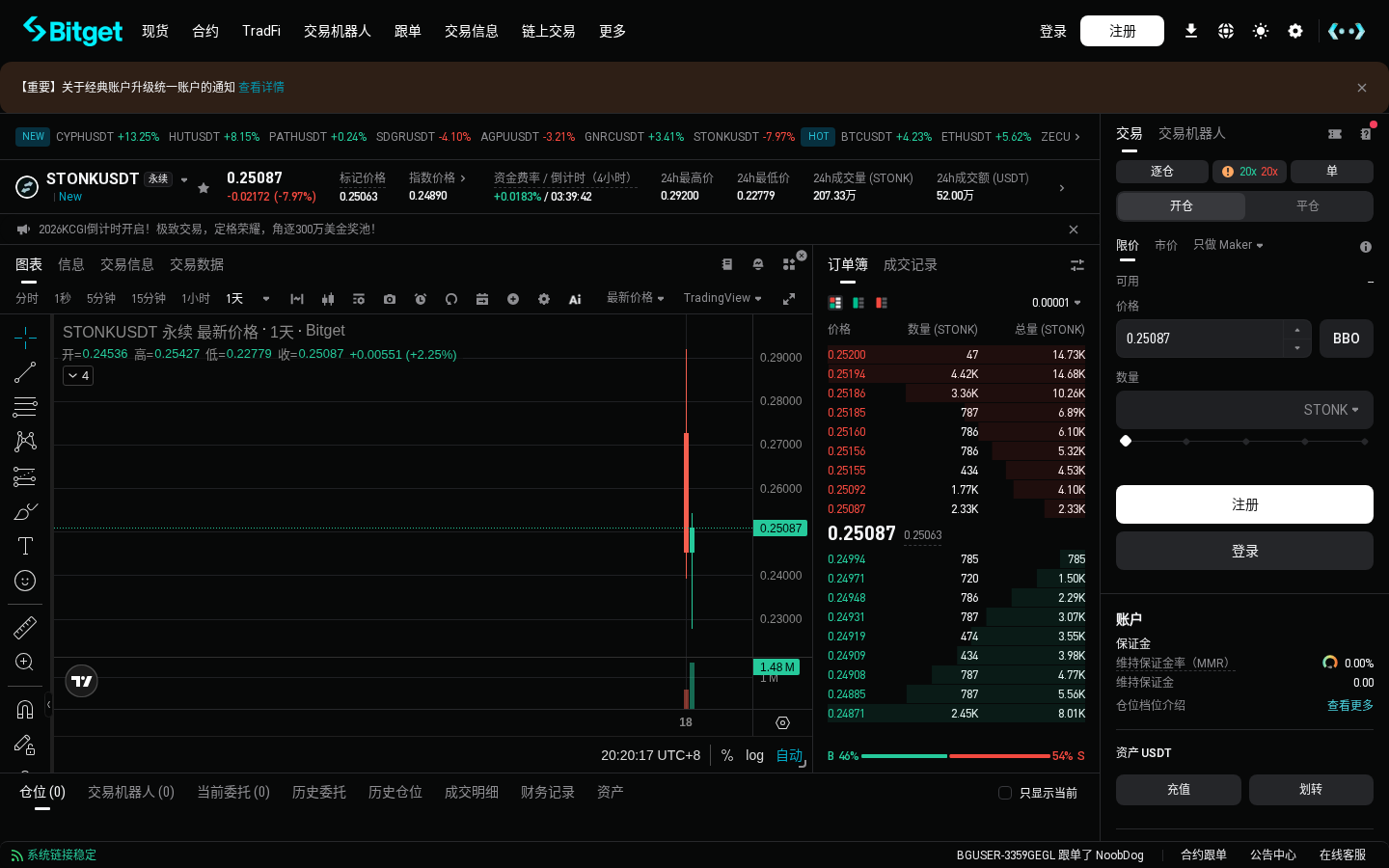Screen dimensions: 1389x868
Task: Add STONKUSDT to favorites with star
Action: click(x=204, y=188)
